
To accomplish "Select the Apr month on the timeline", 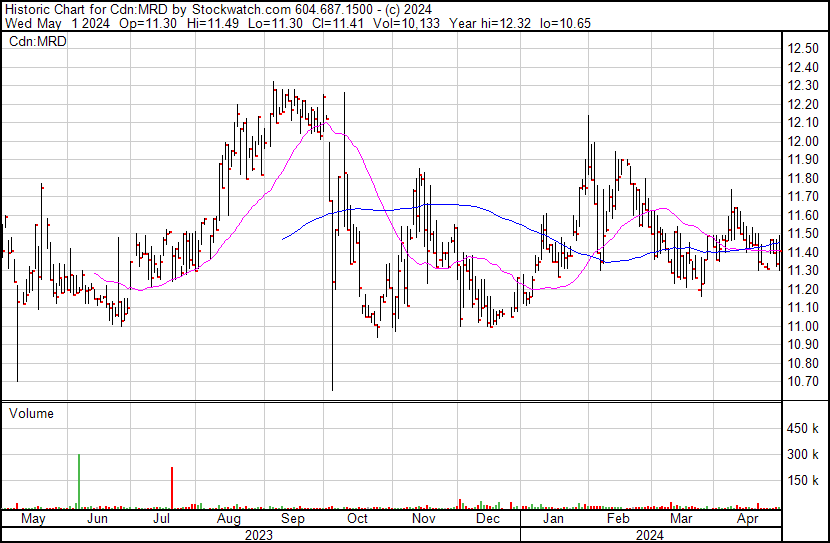I will point(747,519).
